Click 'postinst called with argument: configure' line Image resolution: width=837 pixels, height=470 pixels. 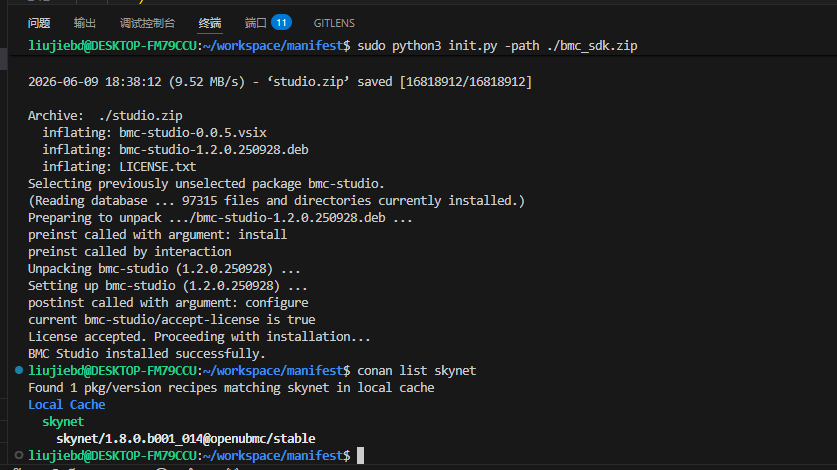pyautogui.click(x=168, y=303)
